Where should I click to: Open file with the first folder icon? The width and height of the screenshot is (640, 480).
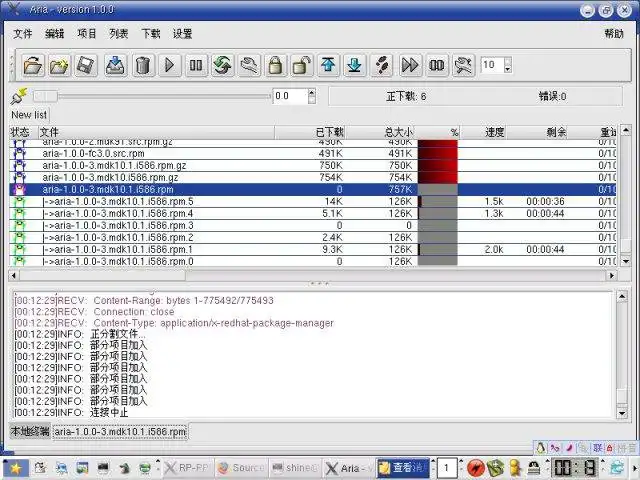pos(33,65)
